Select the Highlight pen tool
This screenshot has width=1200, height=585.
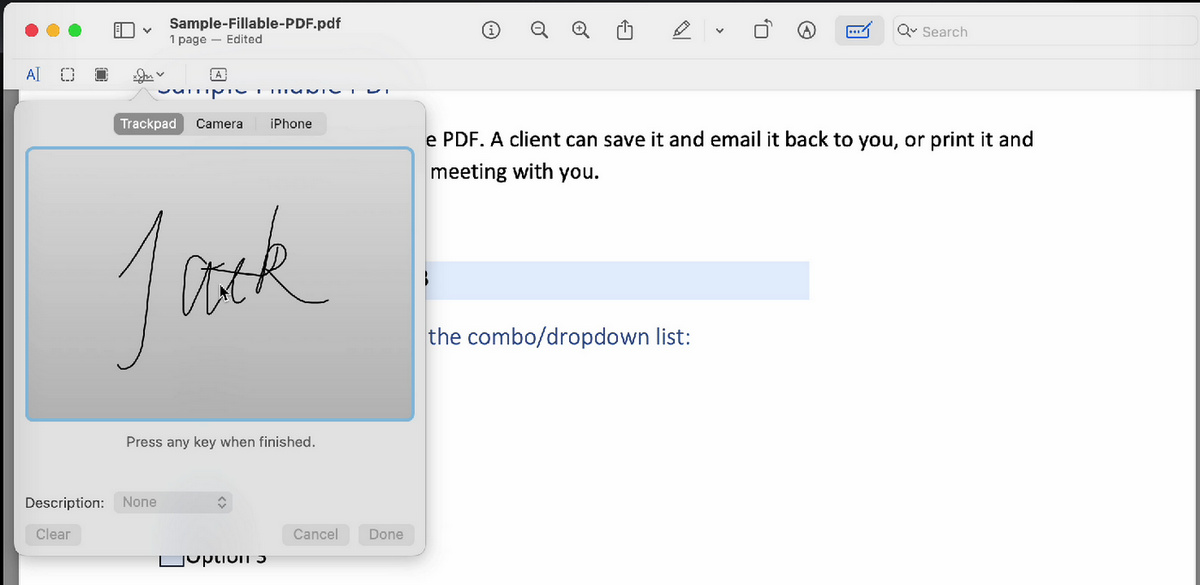pyautogui.click(x=682, y=31)
